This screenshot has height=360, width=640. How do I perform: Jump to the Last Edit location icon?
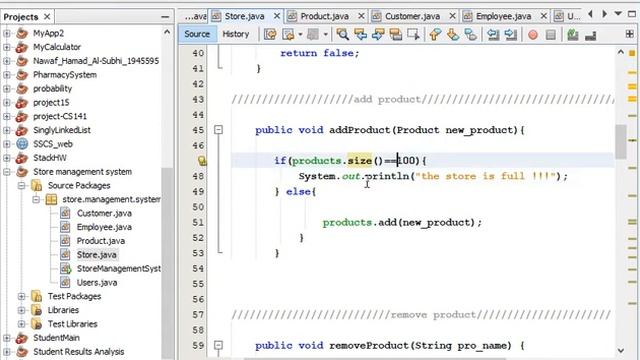pos(270,35)
